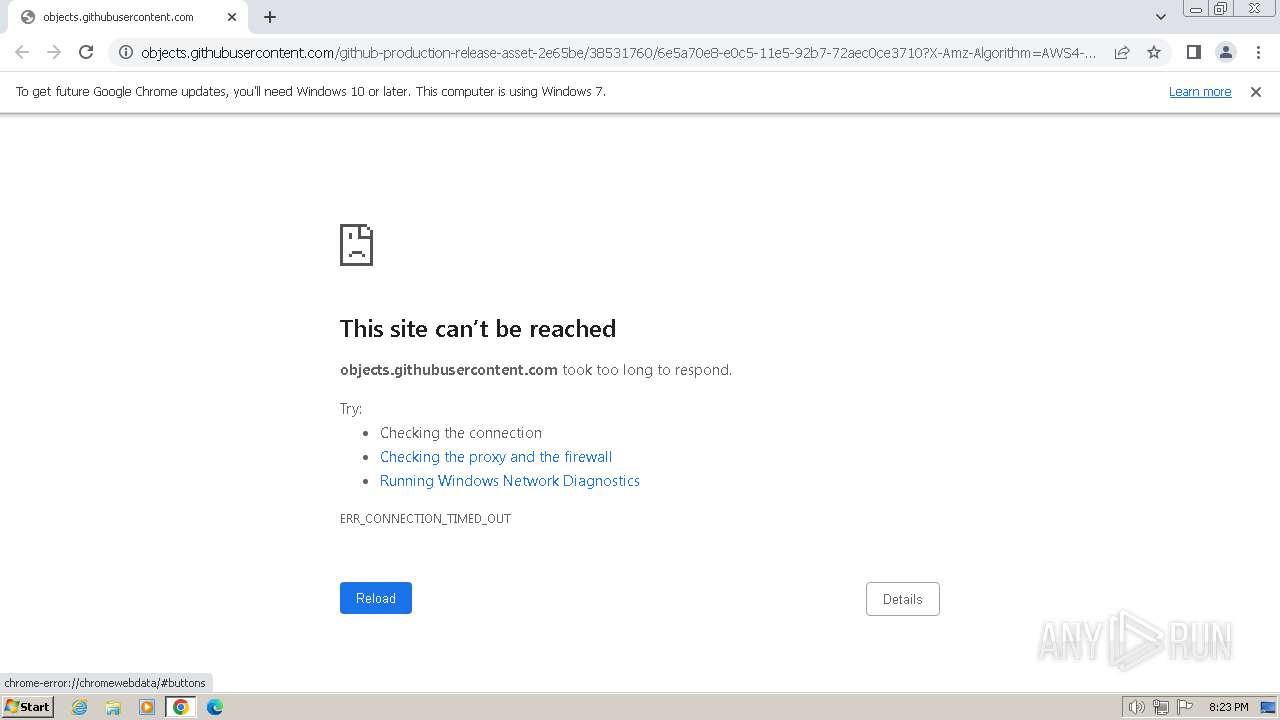This screenshot has height=720, width=1280.
Task: Click the "Checking the connection" suggestion text
Action: (x=461, y=433)
